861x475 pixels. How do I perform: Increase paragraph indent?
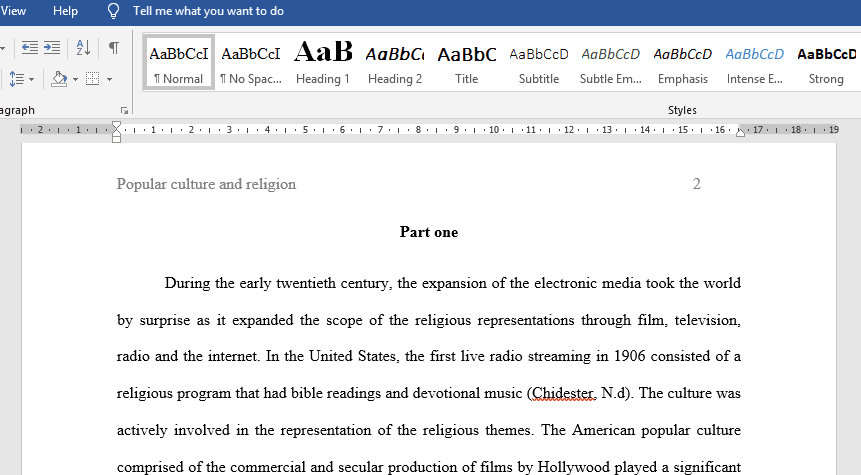click(x=52, y=48)
